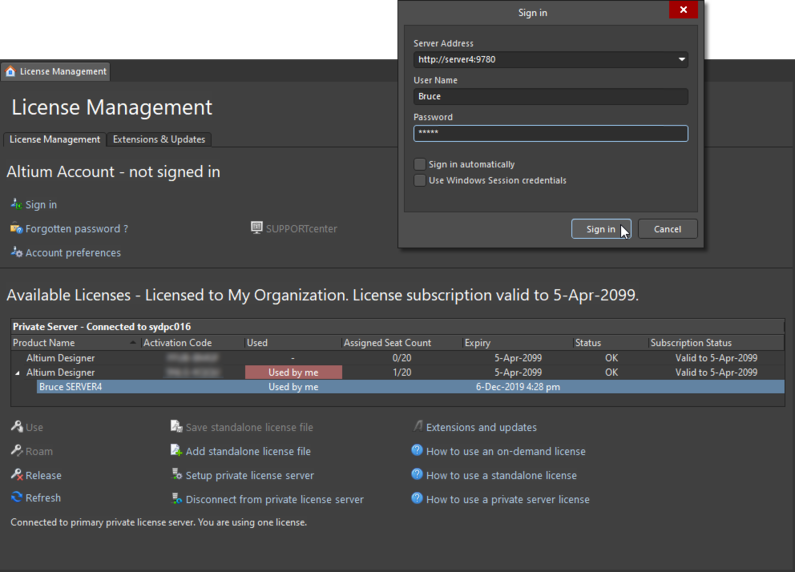Check Use Windows Session credentials
Screen dimensions: 795x572
[x=420, y=181]
